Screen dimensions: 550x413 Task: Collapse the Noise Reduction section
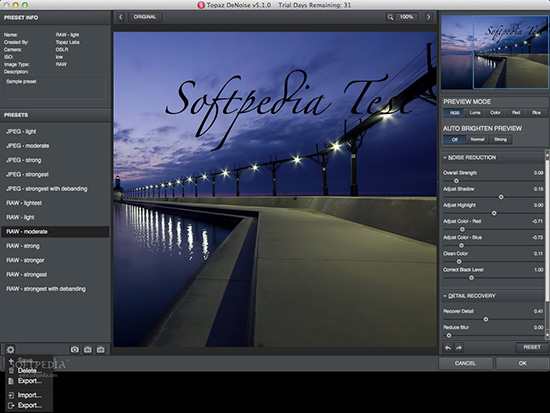pos(445,158)
